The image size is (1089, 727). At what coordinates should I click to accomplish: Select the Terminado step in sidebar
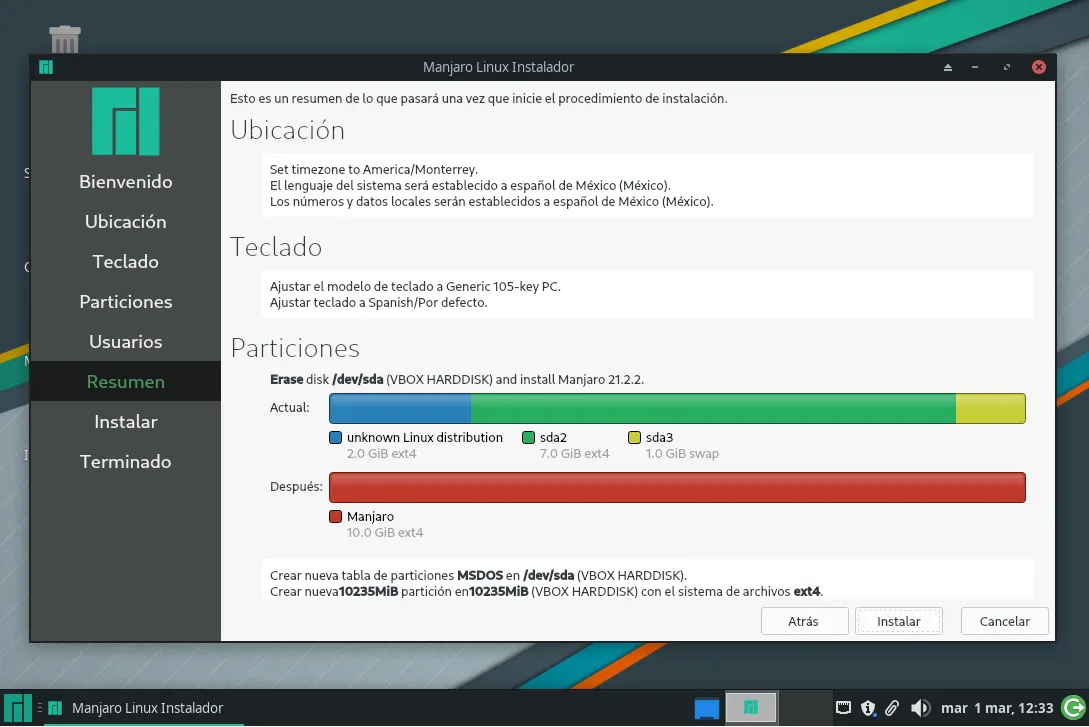click(126, 462)
